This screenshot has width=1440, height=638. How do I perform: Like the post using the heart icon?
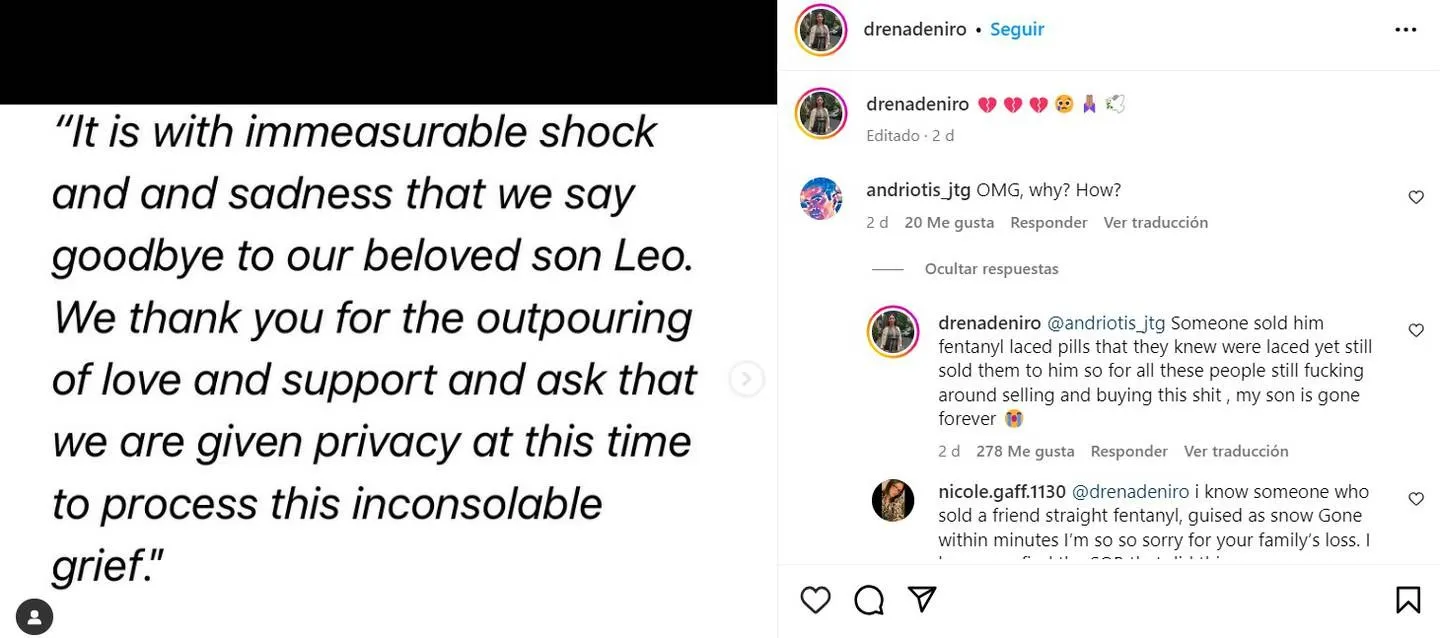[x=814, y=598]
